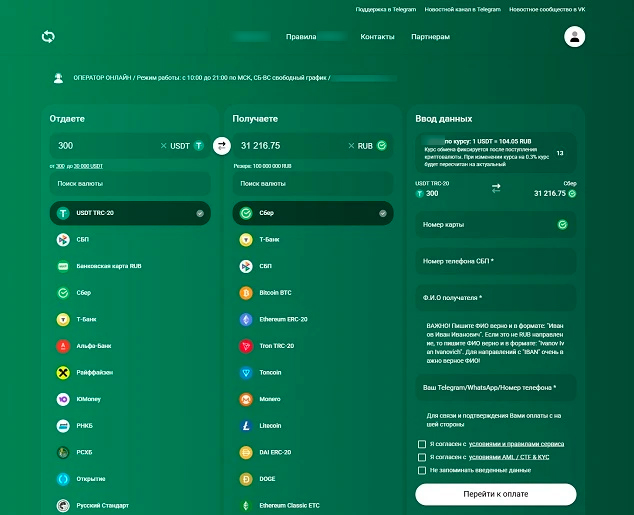Viewport: 634px width, 515px height.
Task: Click the Номер карты input field
Action: click(496, 224)
